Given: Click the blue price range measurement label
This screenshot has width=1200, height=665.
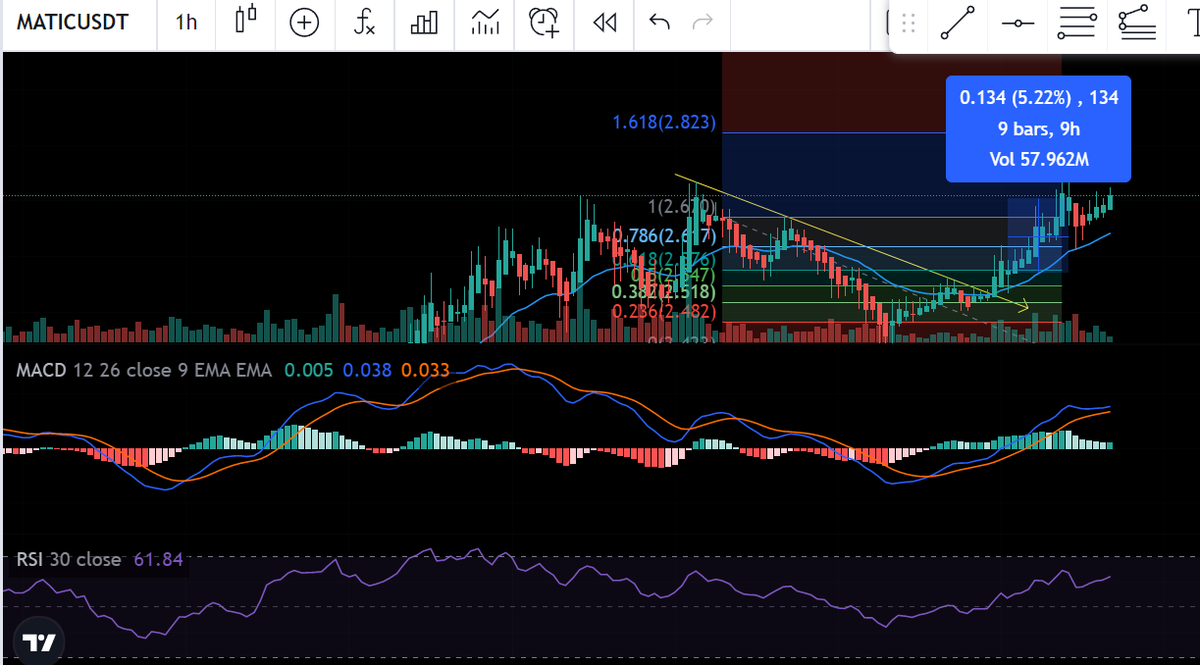Looking at the screenshot, I should 1039,128.
